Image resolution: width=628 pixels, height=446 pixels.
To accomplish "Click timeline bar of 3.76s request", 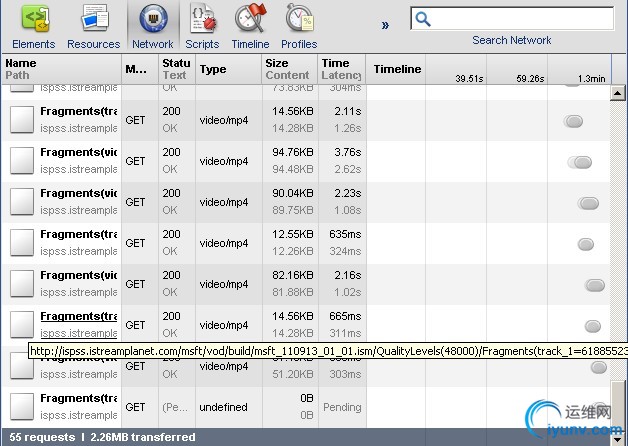I will [580, 162].
